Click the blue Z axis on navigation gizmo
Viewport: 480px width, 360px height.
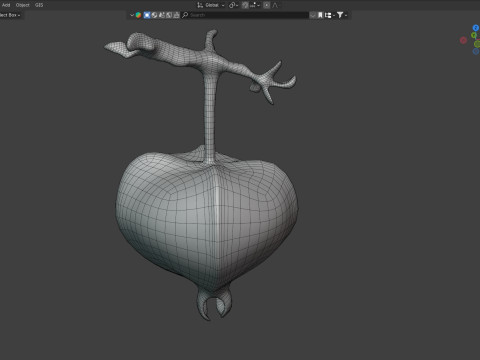tap(476, 28)
